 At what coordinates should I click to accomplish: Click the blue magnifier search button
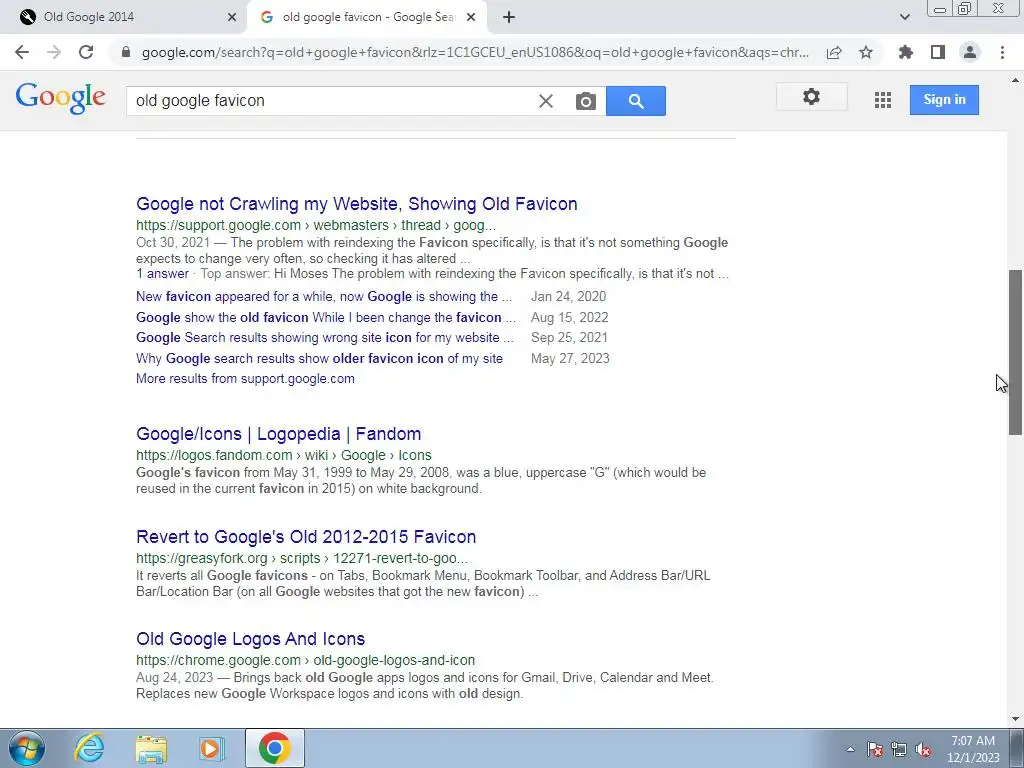[635, 101]
